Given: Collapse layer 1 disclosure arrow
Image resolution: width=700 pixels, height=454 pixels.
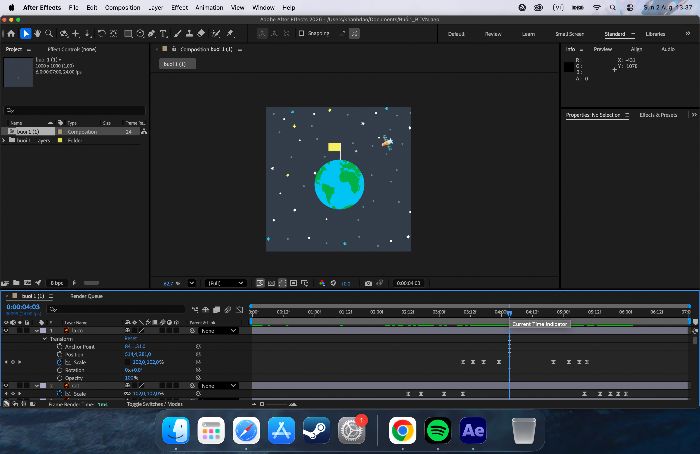Looking at the screenshot, I should [37, 331].
